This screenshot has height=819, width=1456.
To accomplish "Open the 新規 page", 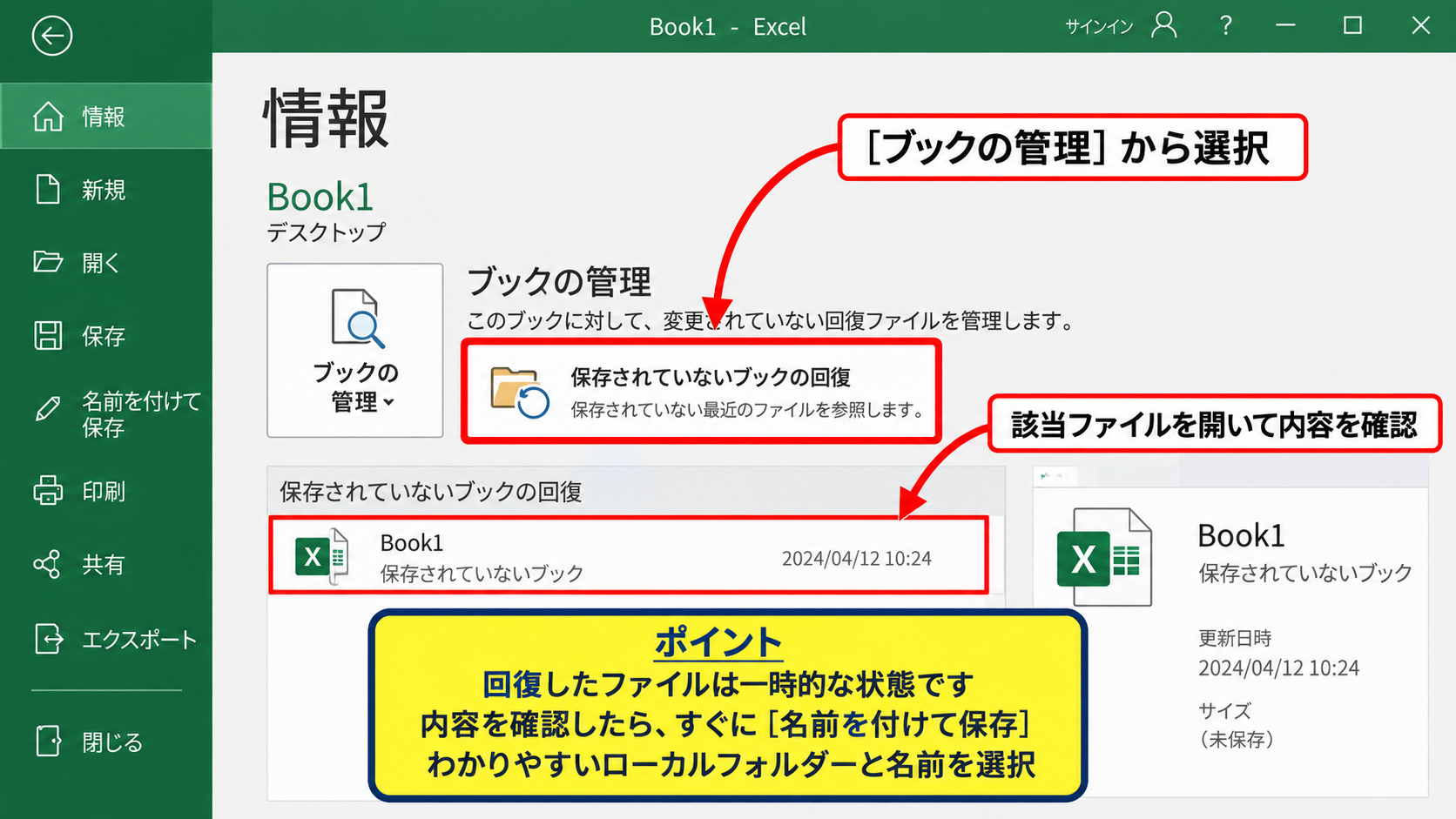I will (x=105, y=189).
